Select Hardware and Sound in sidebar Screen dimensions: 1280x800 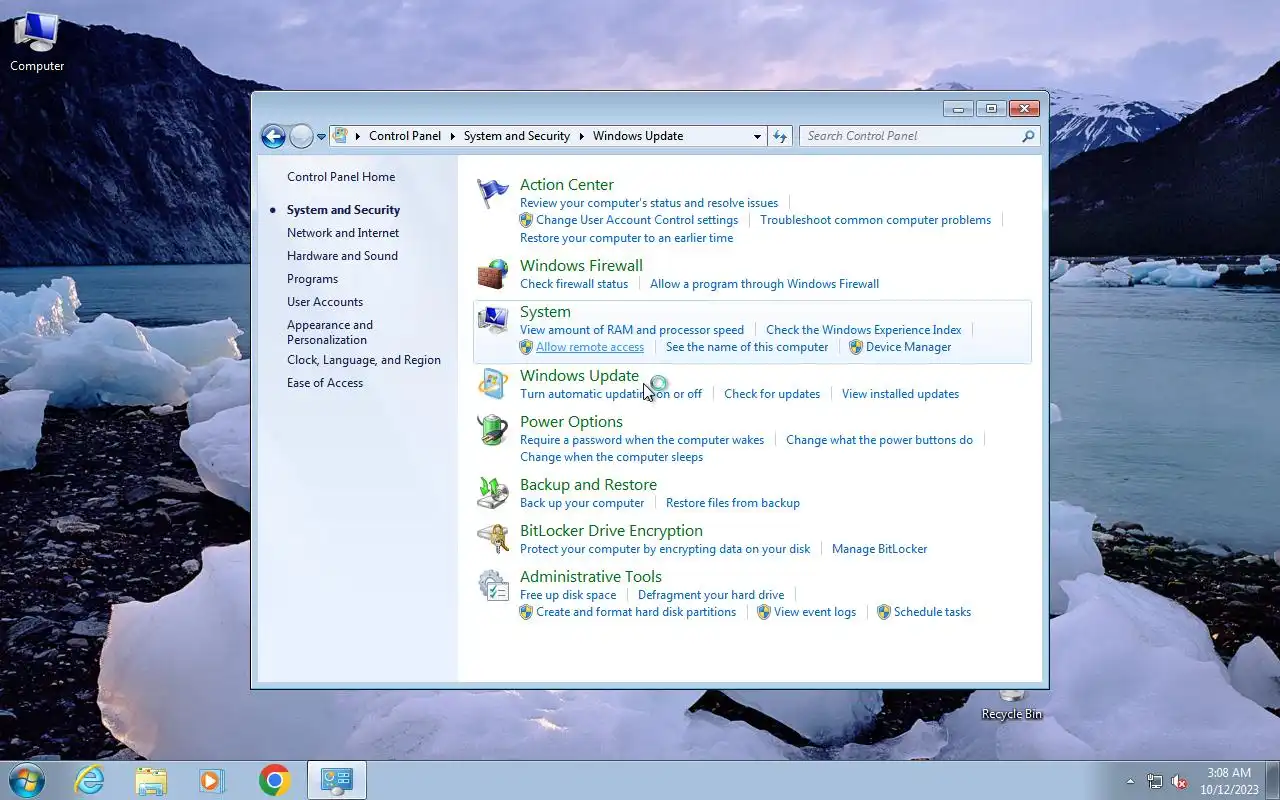[342, 256]
